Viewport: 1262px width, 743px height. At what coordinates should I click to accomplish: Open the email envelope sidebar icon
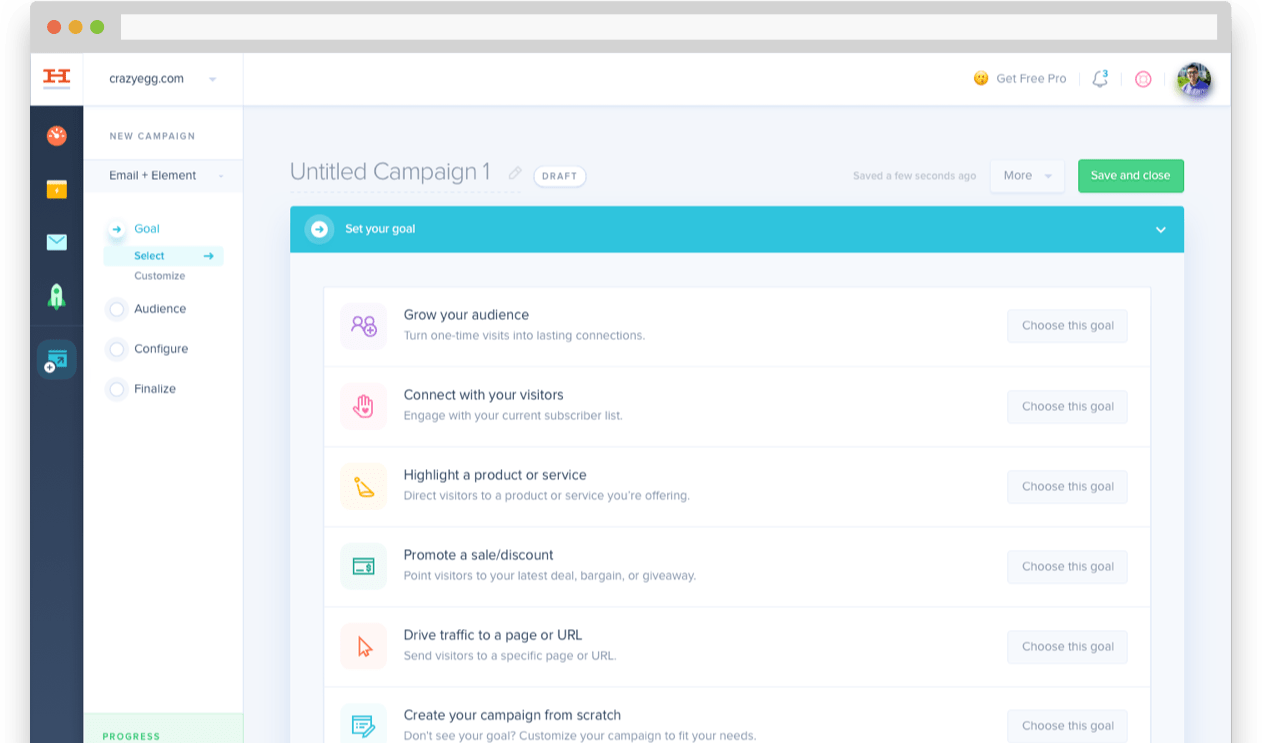pyautogui.click(x=57, y=242)
